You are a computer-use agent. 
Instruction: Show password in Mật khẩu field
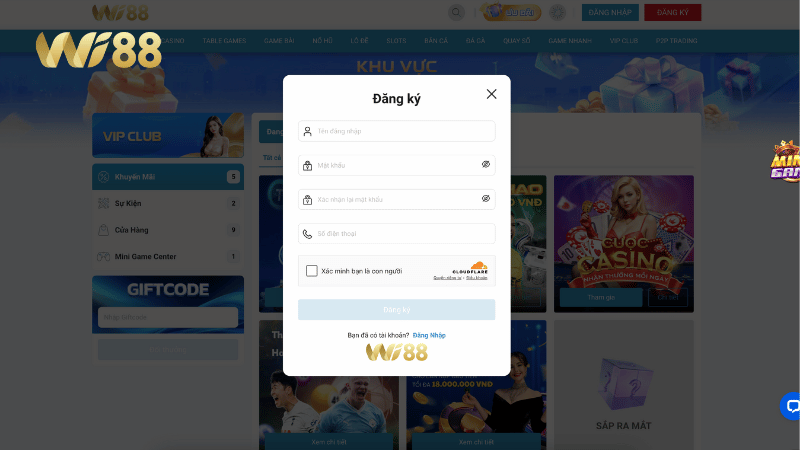point(486,164)
